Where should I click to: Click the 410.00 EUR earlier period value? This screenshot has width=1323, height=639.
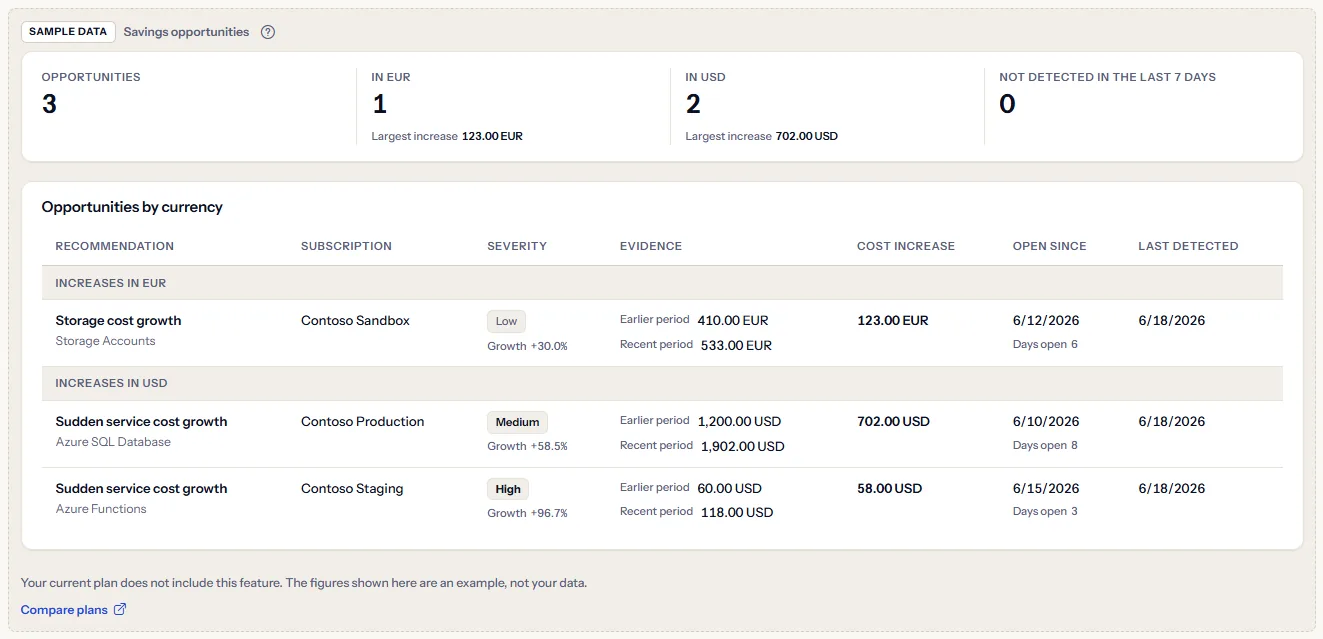[x=733, y=321]
